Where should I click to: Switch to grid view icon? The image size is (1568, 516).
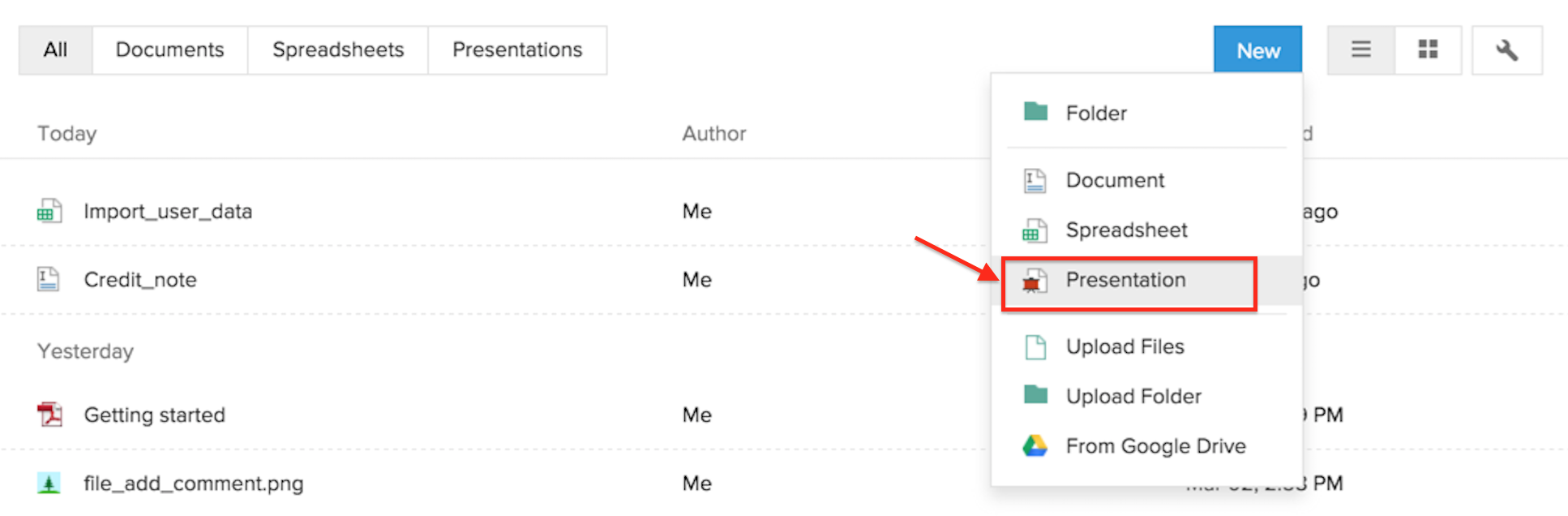click(1428, 50)
